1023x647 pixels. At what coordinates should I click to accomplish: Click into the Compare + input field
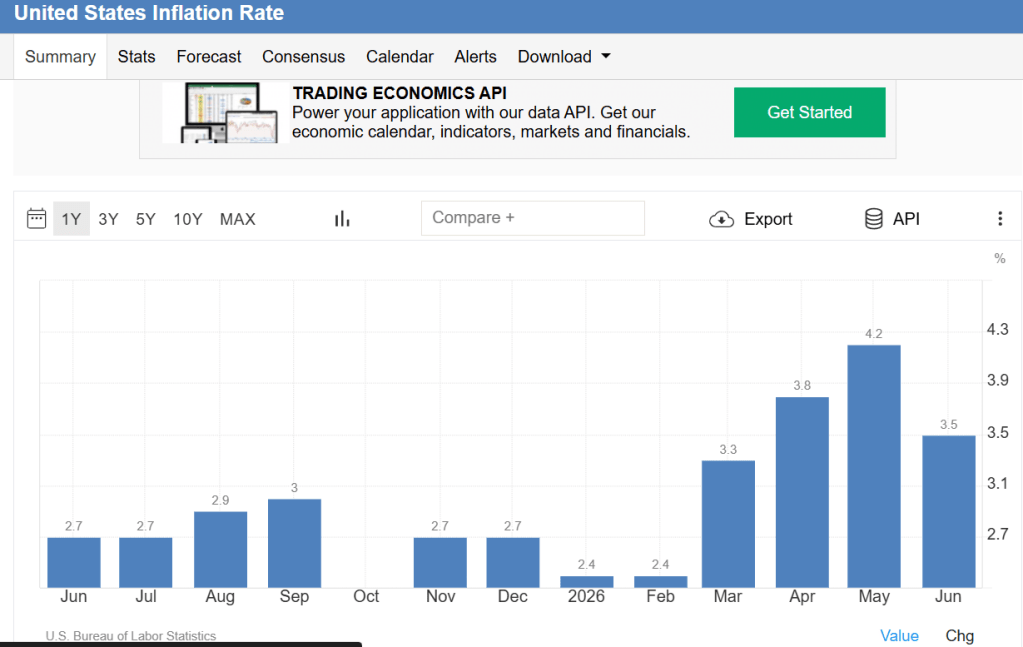click(x=533, y=218)
